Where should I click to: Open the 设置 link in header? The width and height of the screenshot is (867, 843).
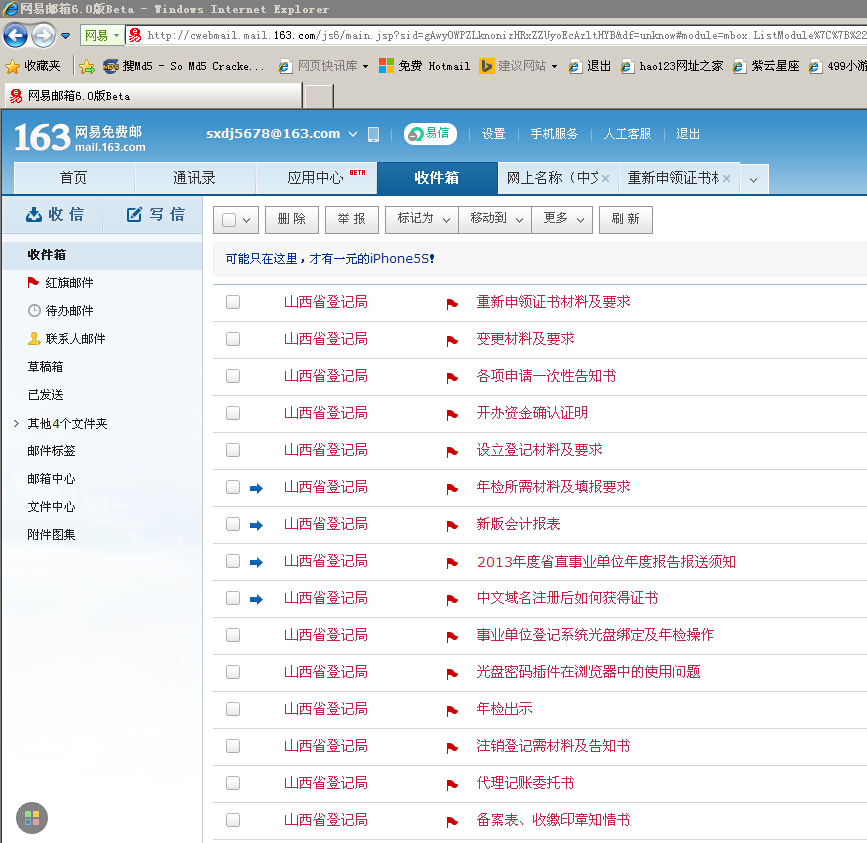click(x=493, y=134)
